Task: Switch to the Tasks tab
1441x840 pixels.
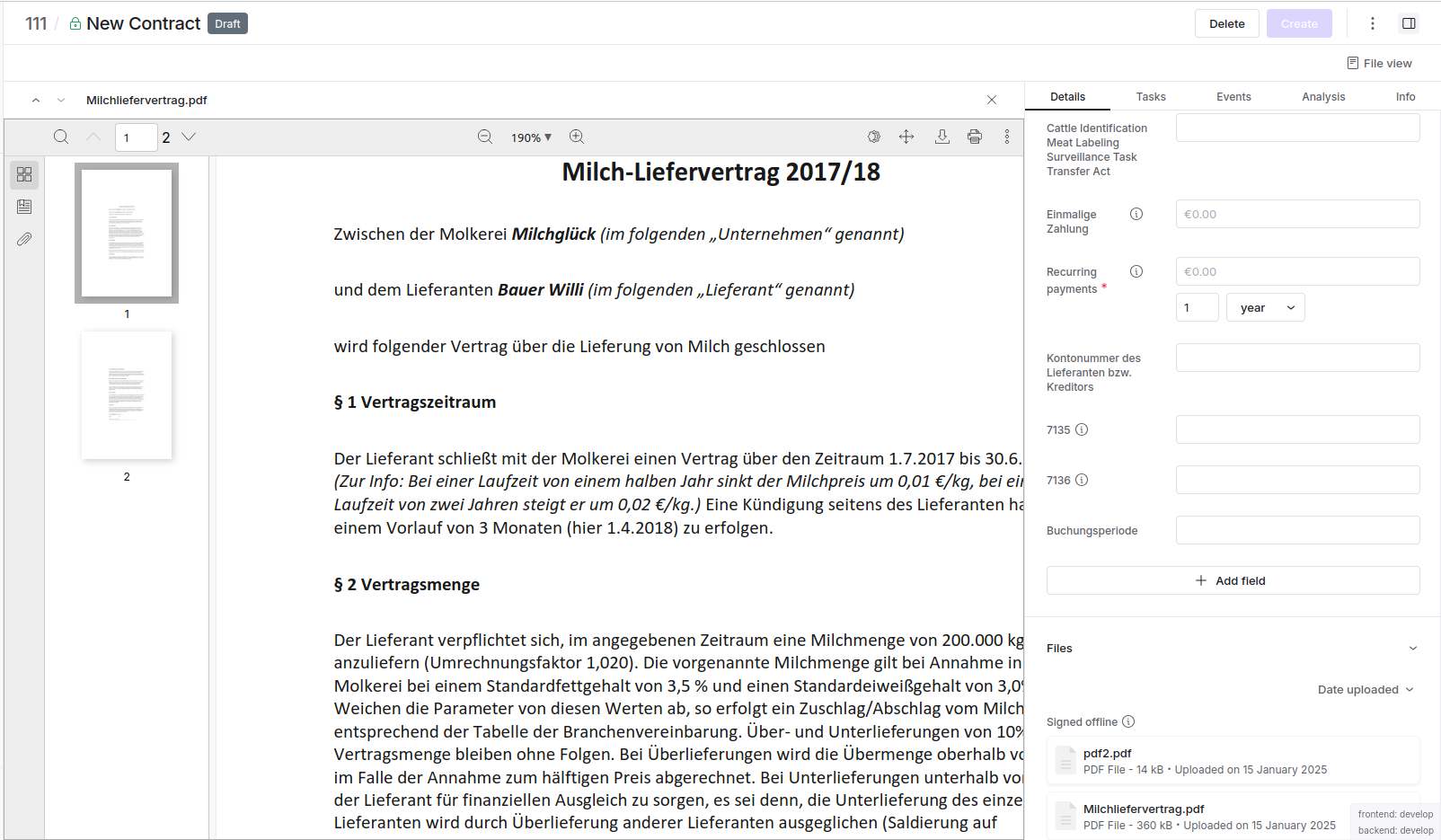Action: pos(1150,97)
